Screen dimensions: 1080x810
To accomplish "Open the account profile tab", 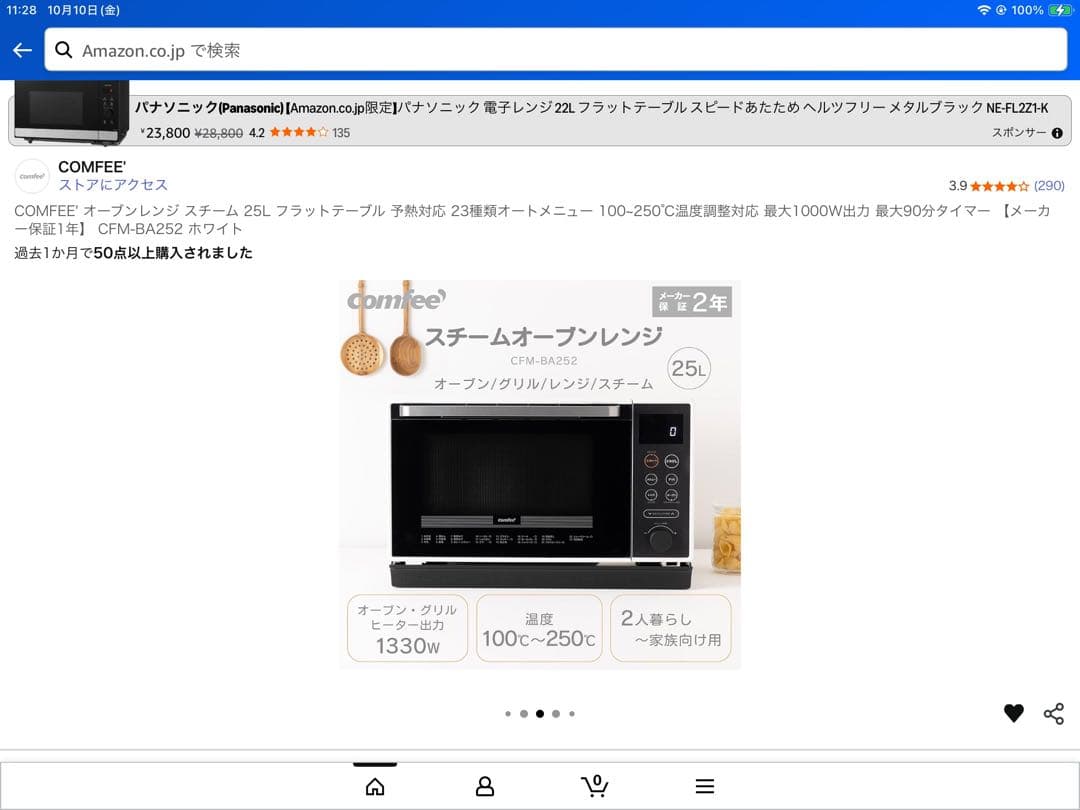I will pos(485,786).
